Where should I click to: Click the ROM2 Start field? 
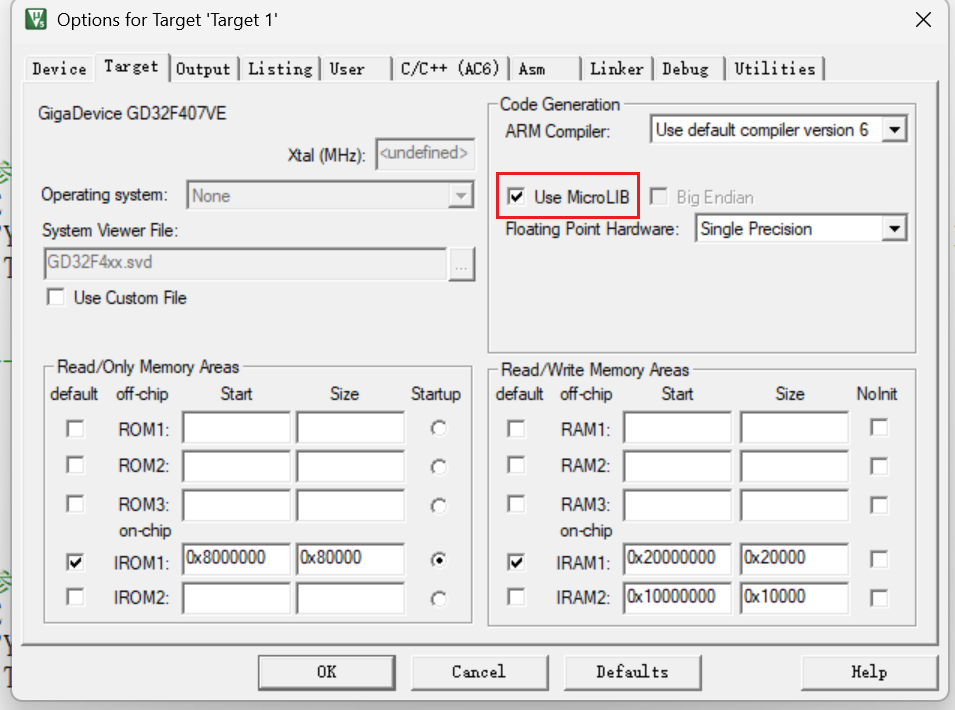tap(236, 466)
